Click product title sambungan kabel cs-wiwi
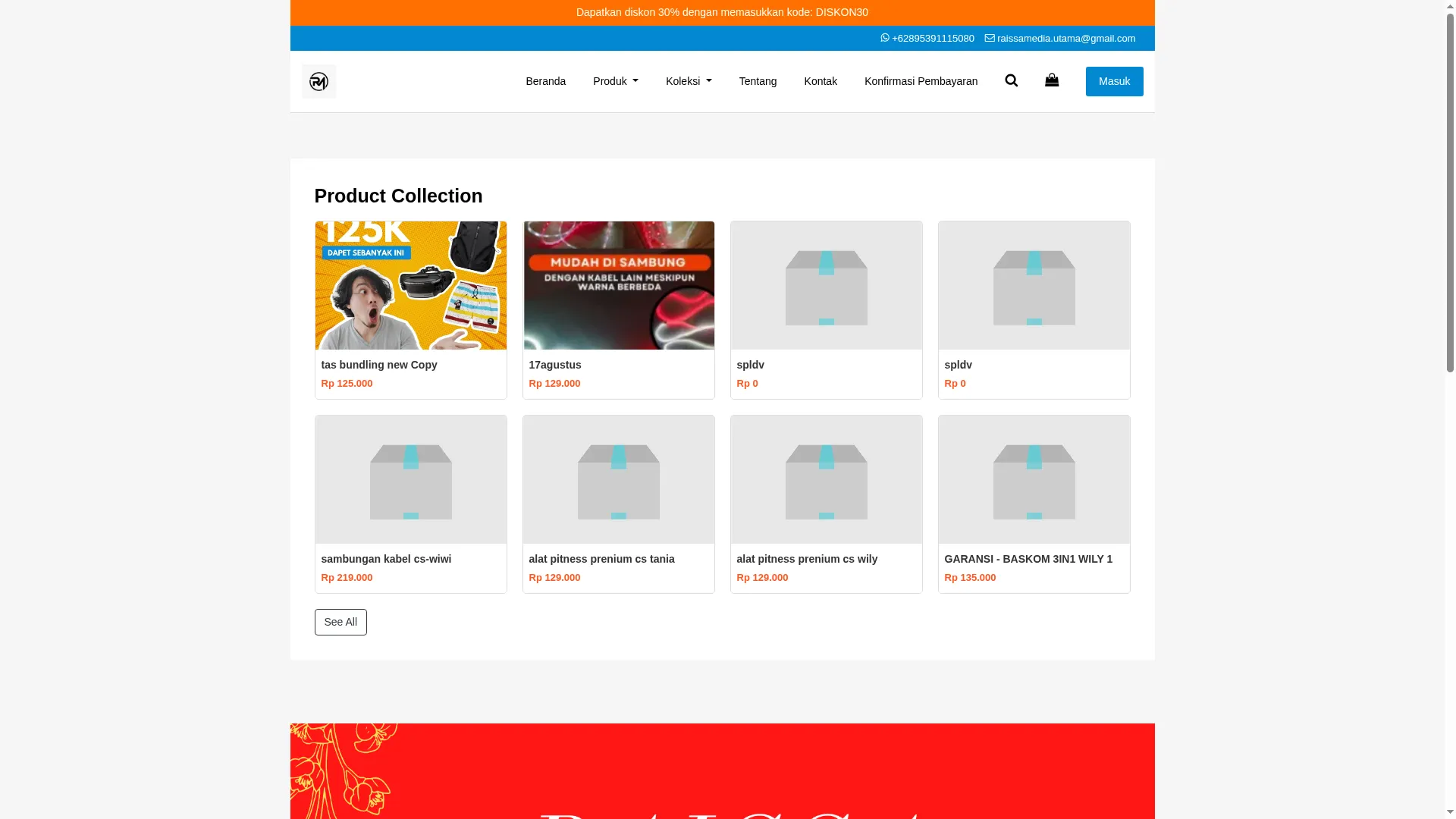The height and width of the screenshot is (819, 1456). tap(386, 559)
